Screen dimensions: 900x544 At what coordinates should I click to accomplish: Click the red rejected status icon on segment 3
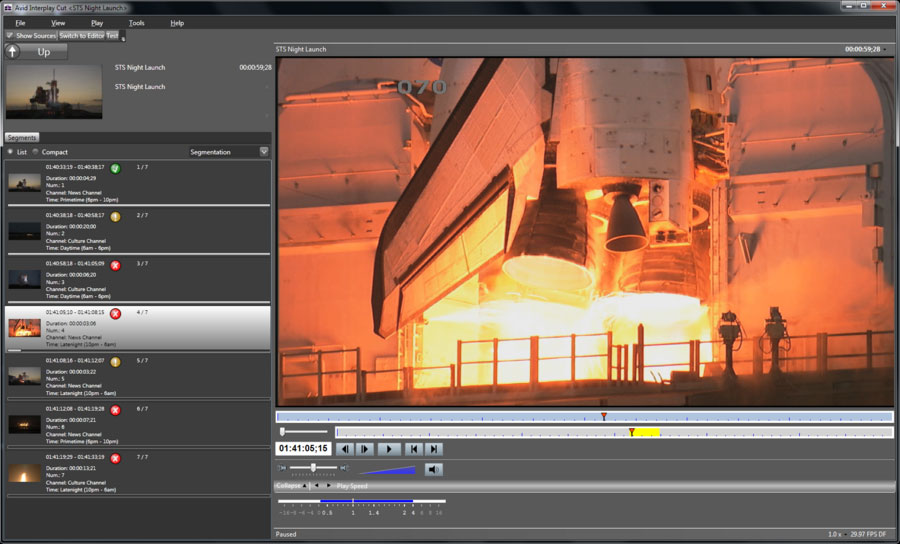115,265
